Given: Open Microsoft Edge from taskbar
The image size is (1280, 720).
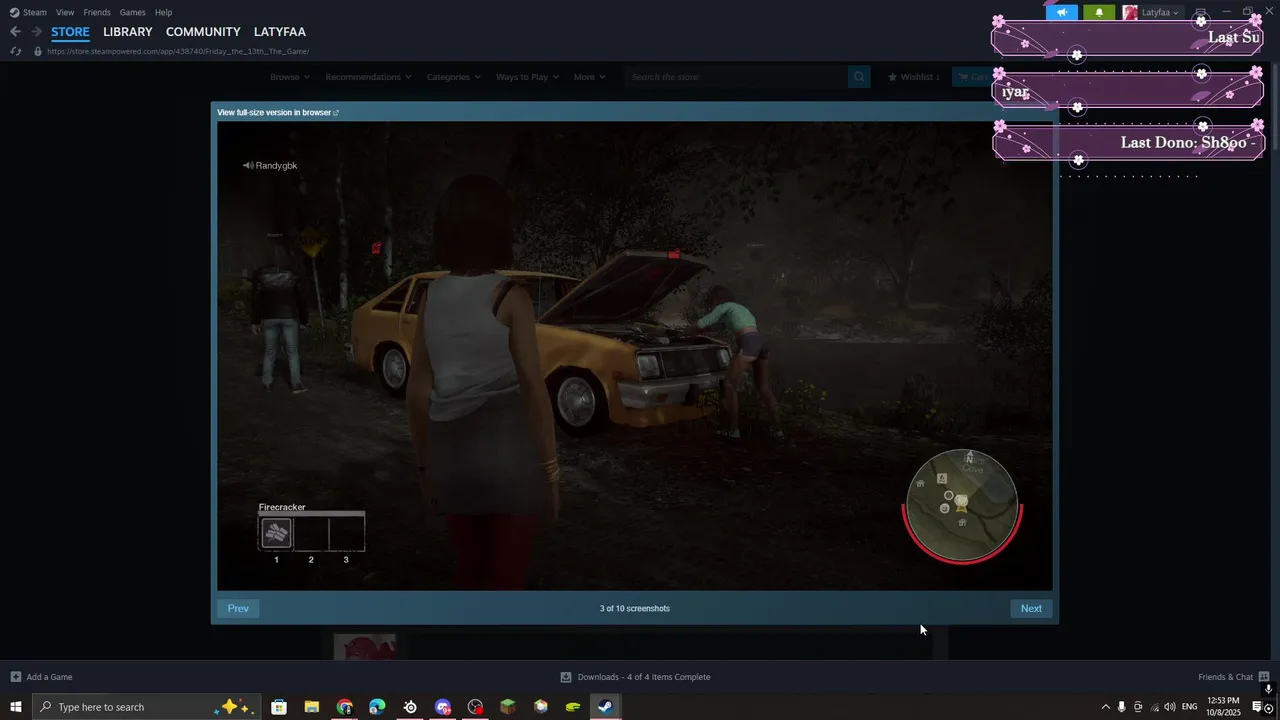Looking at the screenshot, I should click(377, 707).
